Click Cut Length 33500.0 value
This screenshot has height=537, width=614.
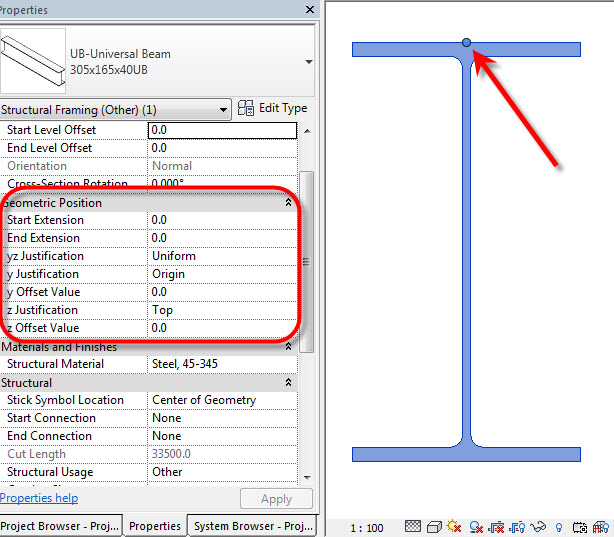[x=222, y=454]
